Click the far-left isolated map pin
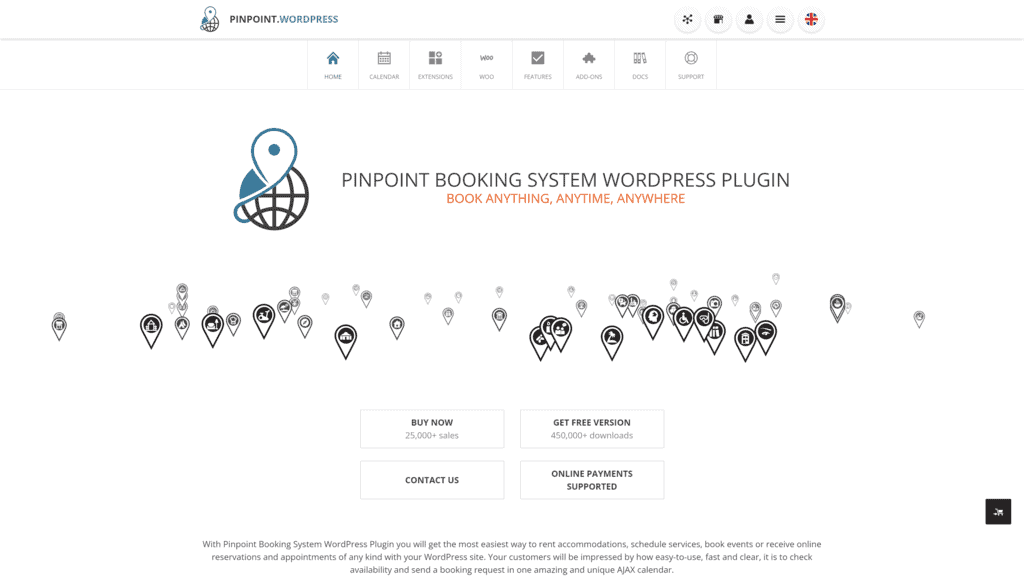 (x=59, y=328)
